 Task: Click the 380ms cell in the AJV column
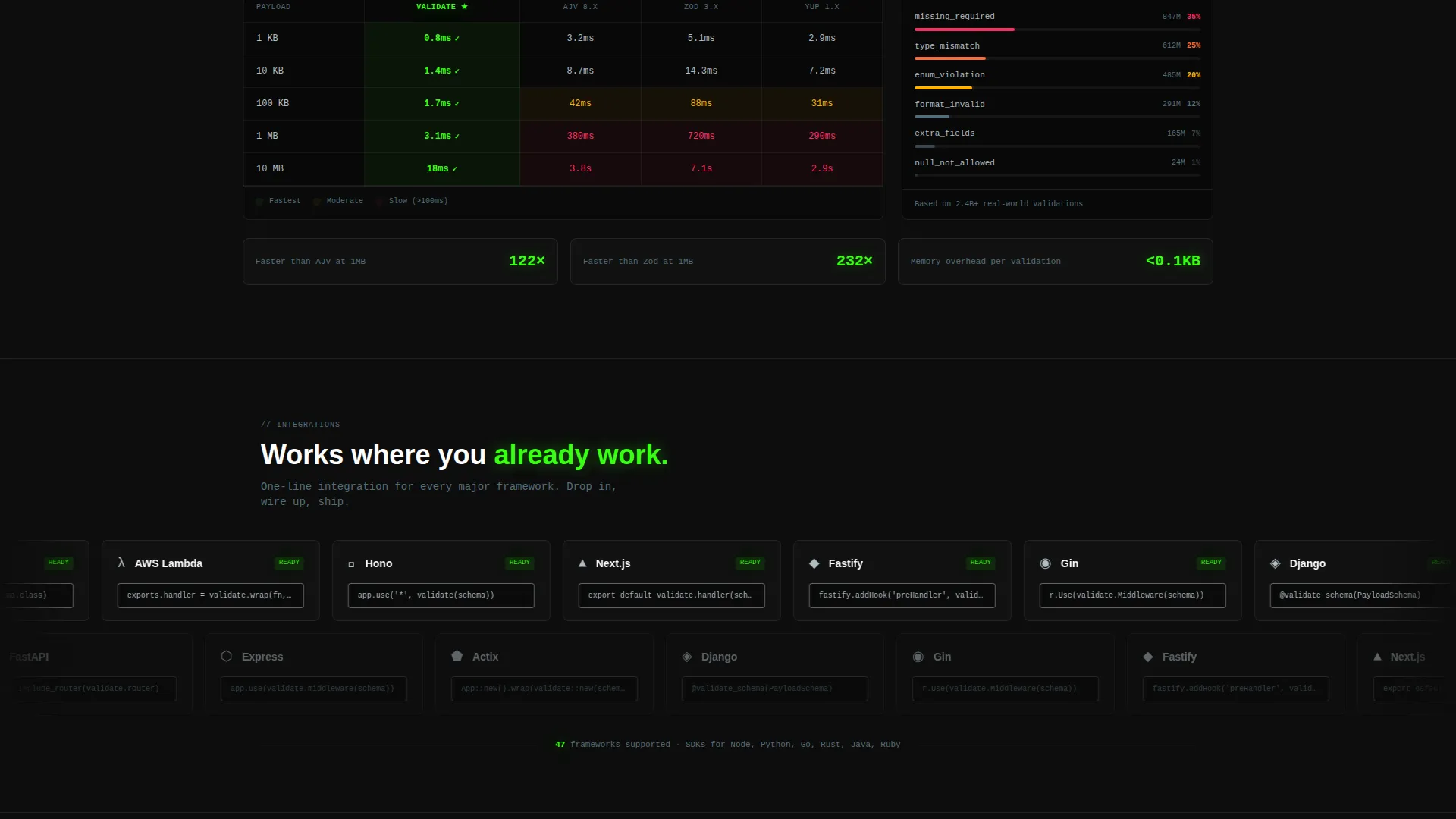pyautogui.click(x=580, y=136)
